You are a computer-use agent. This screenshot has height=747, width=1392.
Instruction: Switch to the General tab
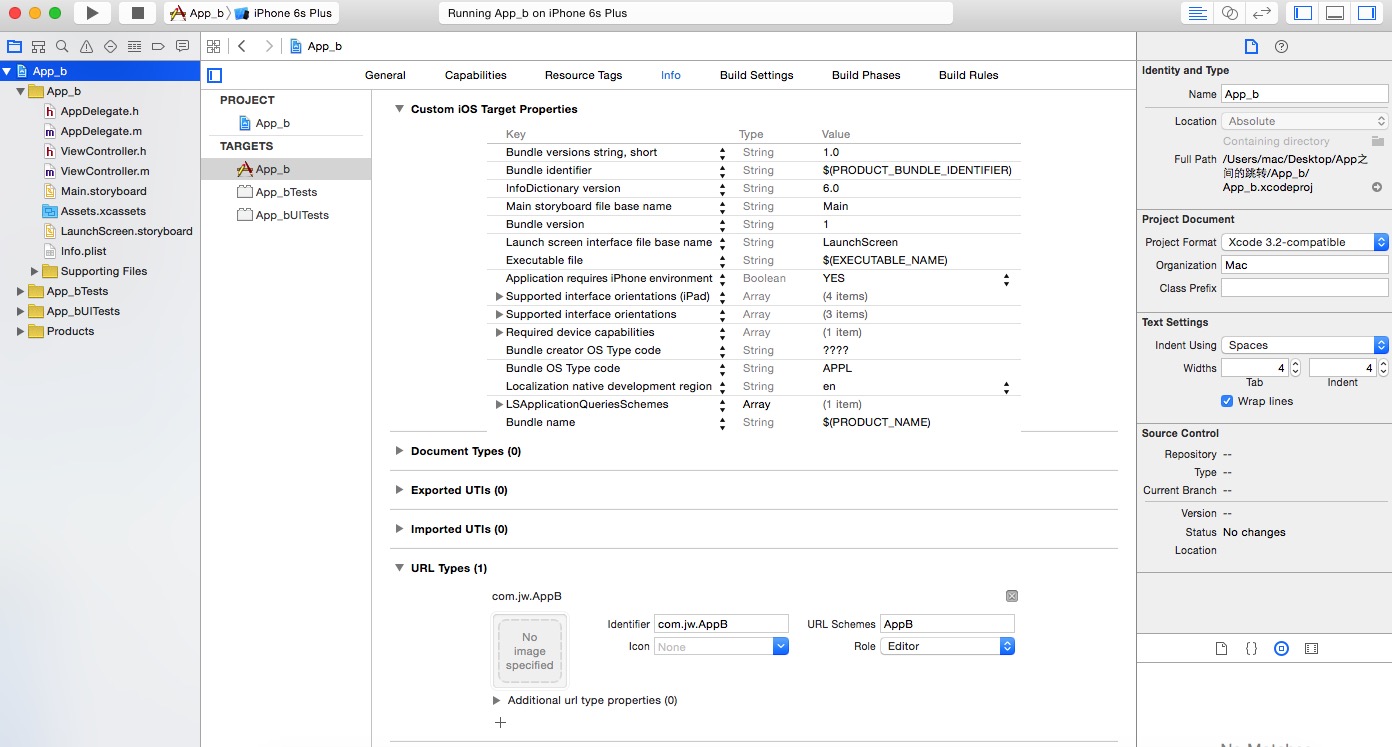click(385, 75)
